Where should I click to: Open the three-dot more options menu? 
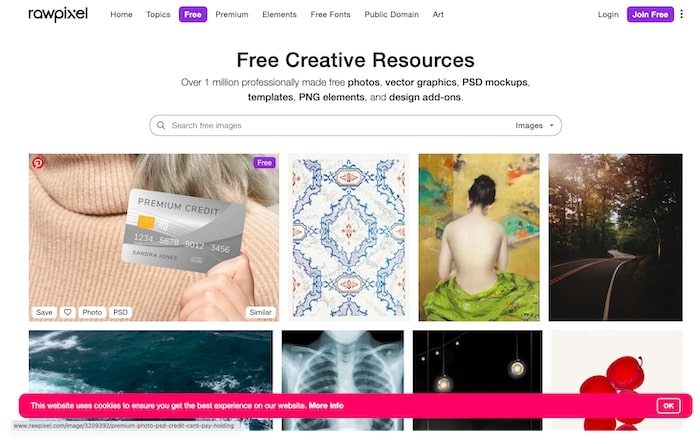coord(681,14)
